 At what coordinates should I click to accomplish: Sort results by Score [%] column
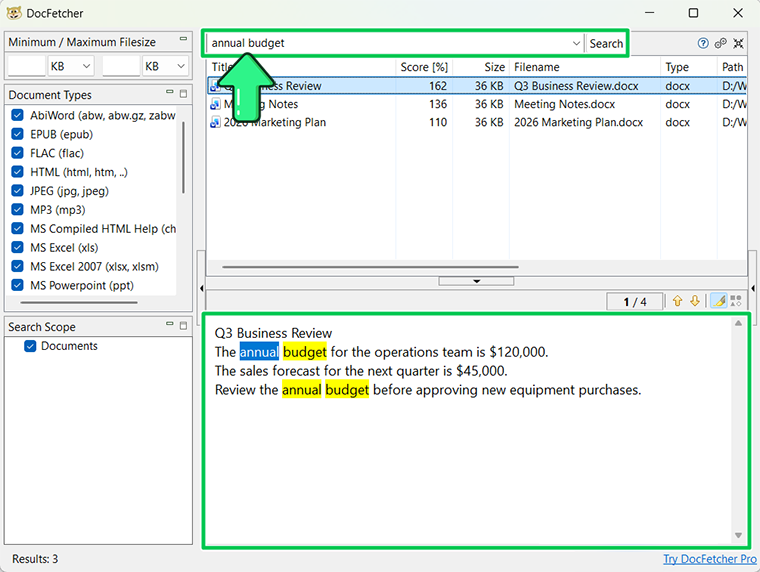coord(424,67)
